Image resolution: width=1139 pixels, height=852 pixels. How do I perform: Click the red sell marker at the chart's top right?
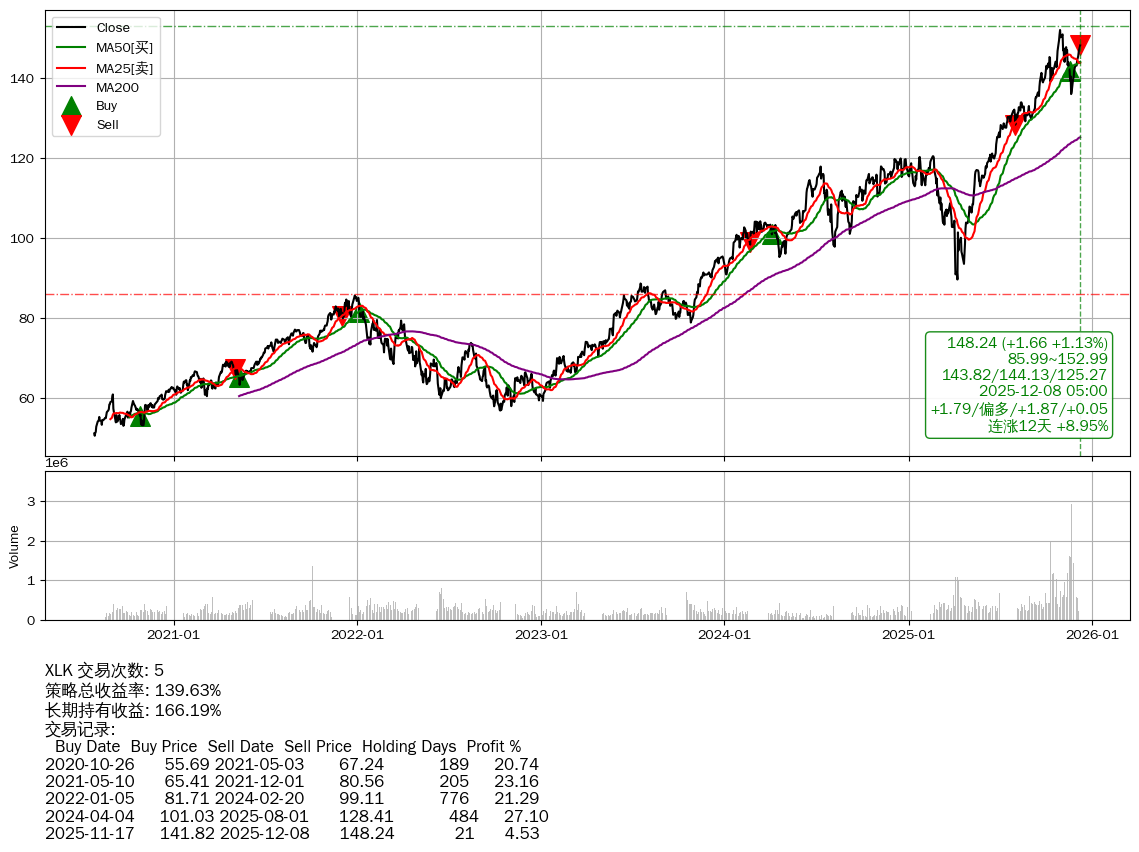pos(1080,45)
